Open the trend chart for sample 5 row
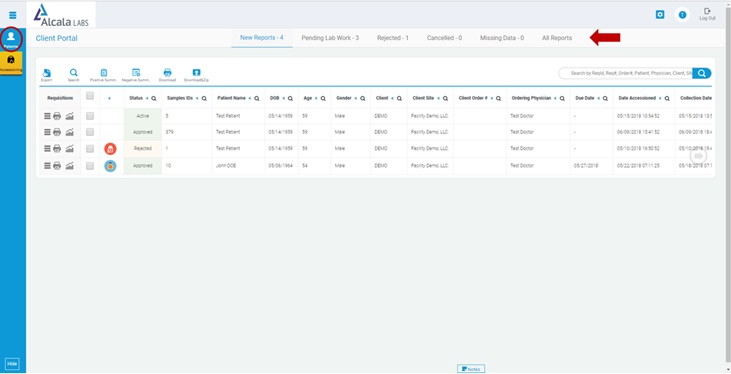This screenshot has height=374, width=731. pos(69,116)
